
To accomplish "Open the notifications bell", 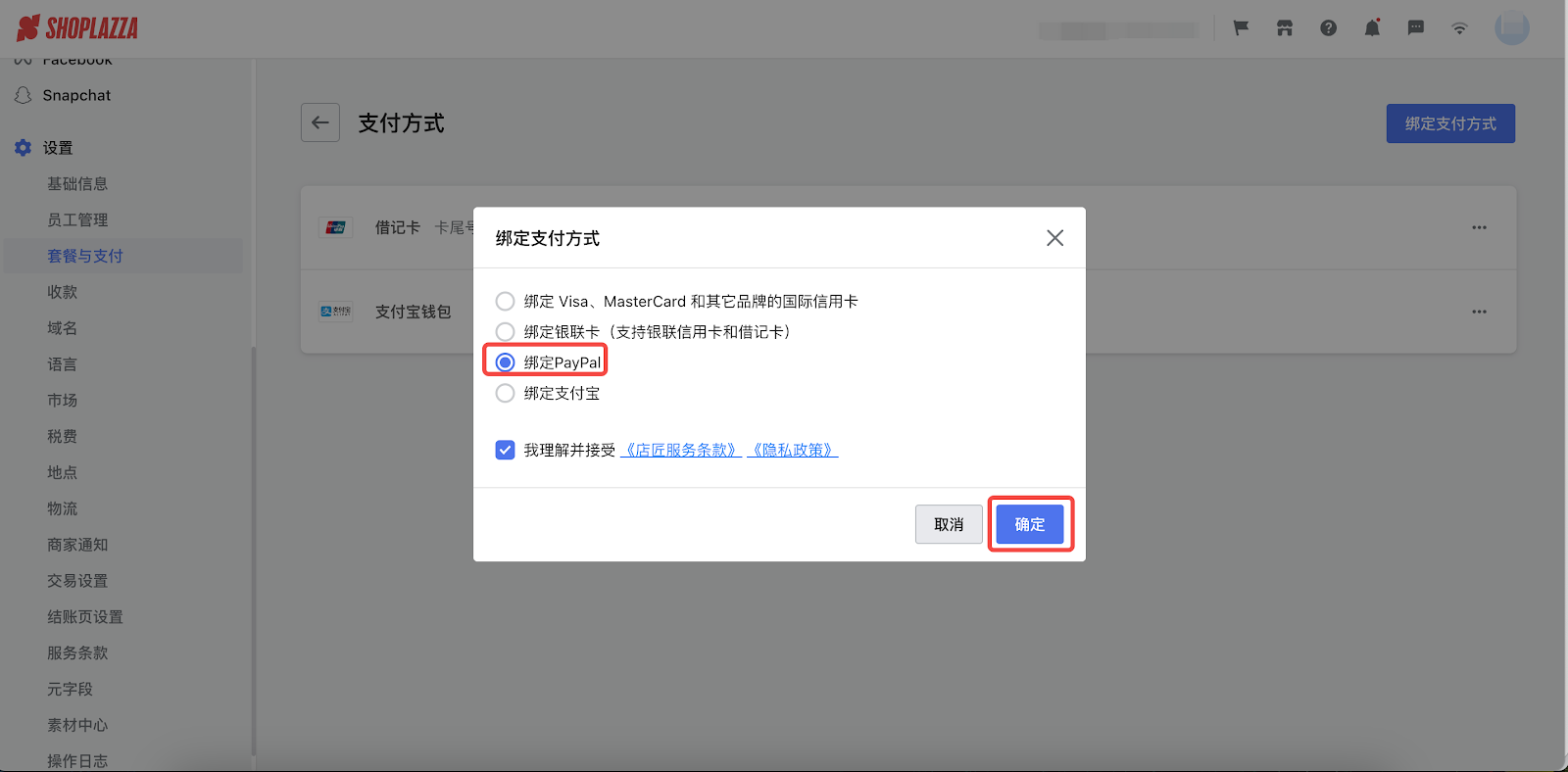I will pos(1372,28).
